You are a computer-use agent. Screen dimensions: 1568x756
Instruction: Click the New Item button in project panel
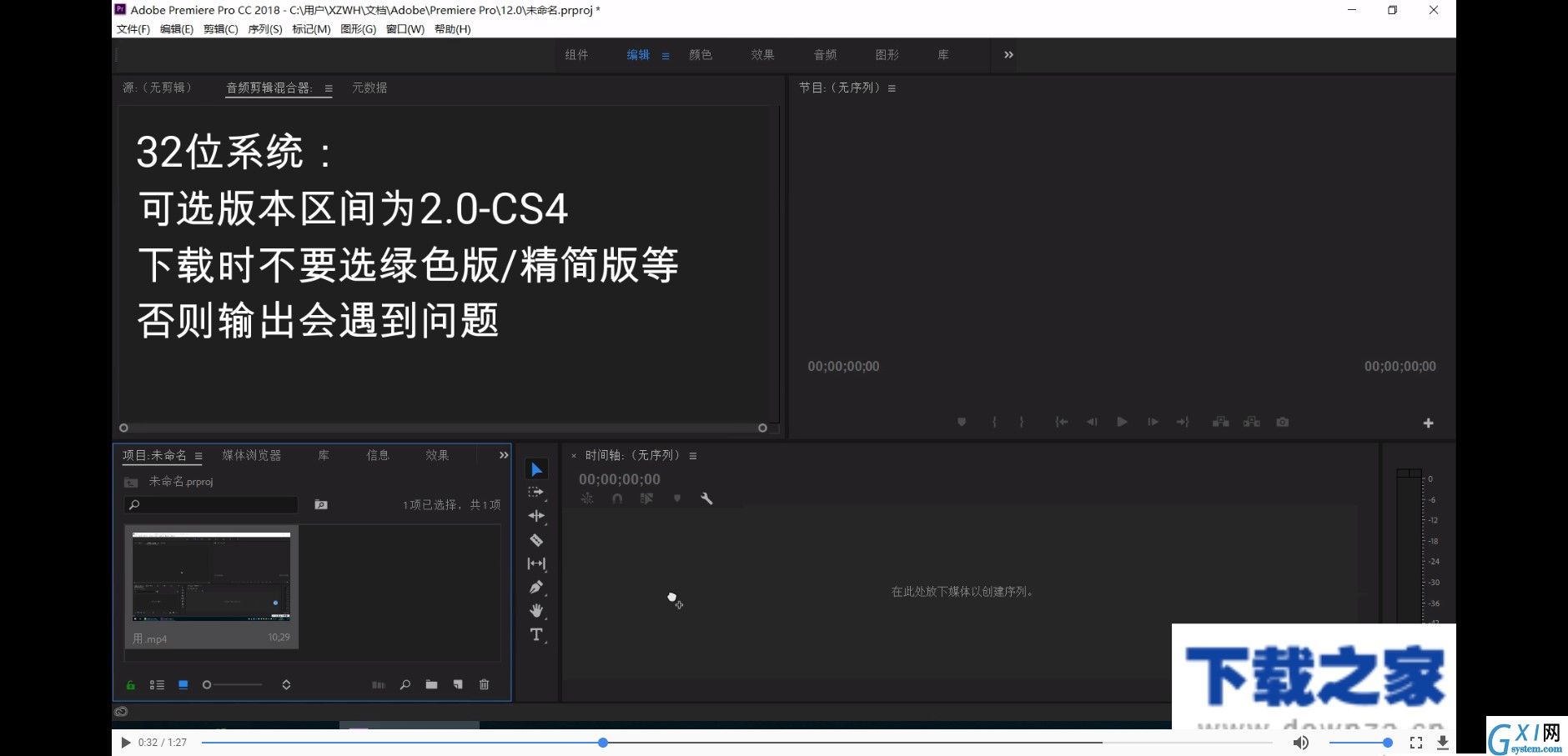[458, 685]
